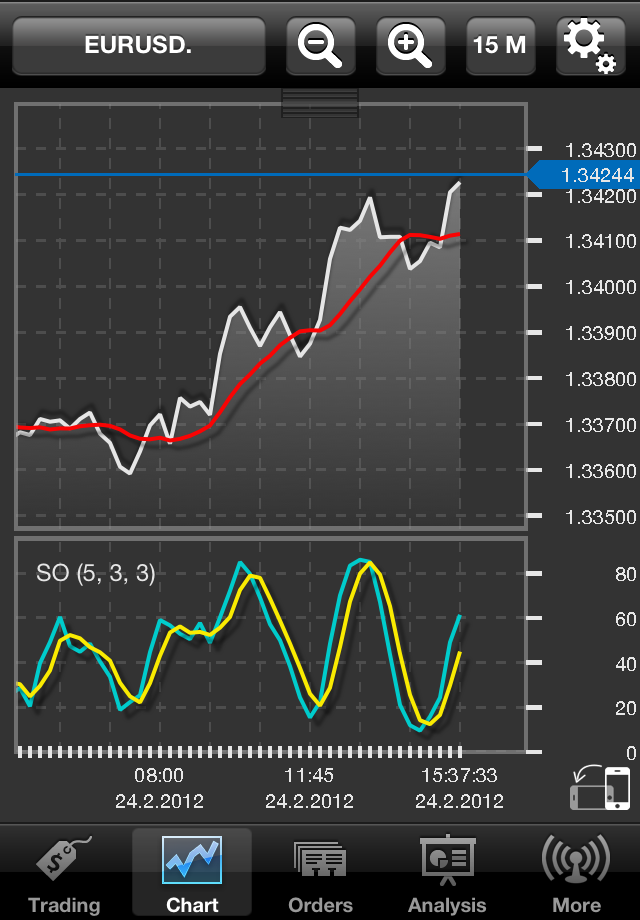Open the Trading tab
Screen dimensions: 640x920
pyautogui.click(x=64, y=874)
